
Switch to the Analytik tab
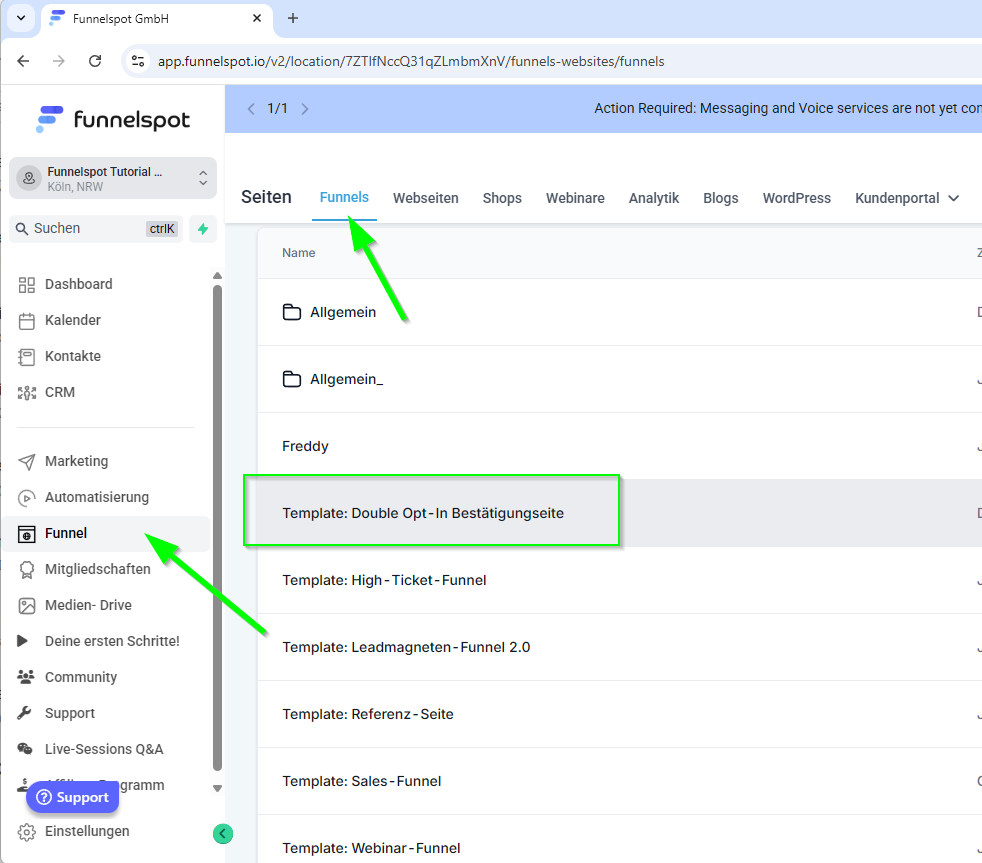point(654,199)
